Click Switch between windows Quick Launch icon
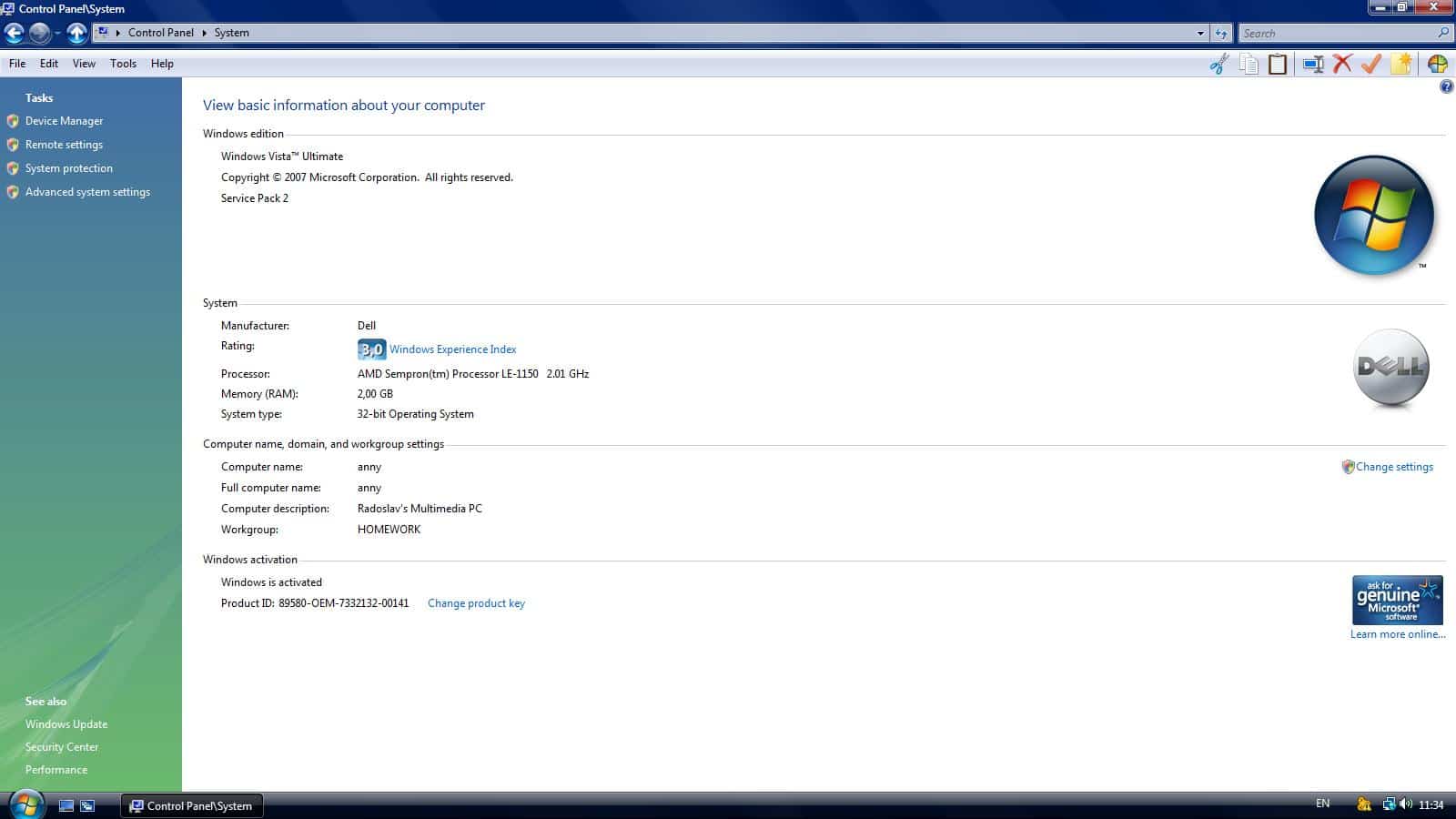Image resolution: width=1456 pixels, height=819 pixels. [87, 805]
